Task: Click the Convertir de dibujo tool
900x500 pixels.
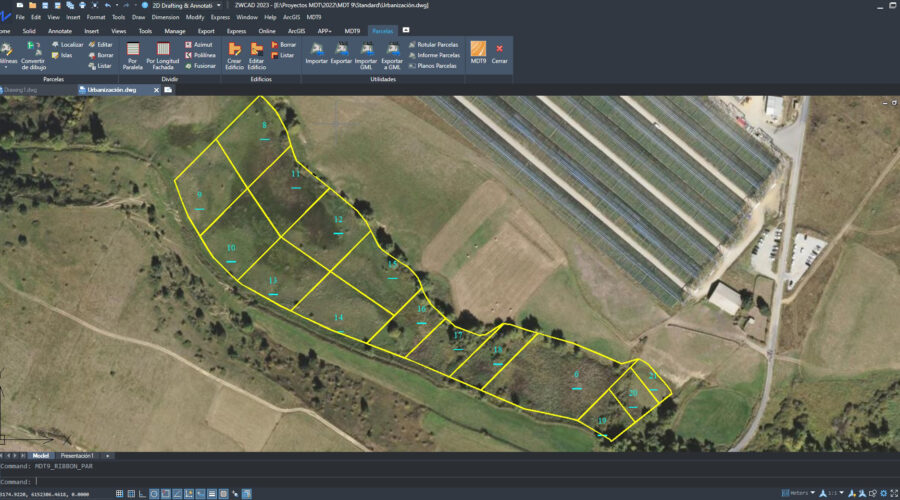Action: pos(33,56)
